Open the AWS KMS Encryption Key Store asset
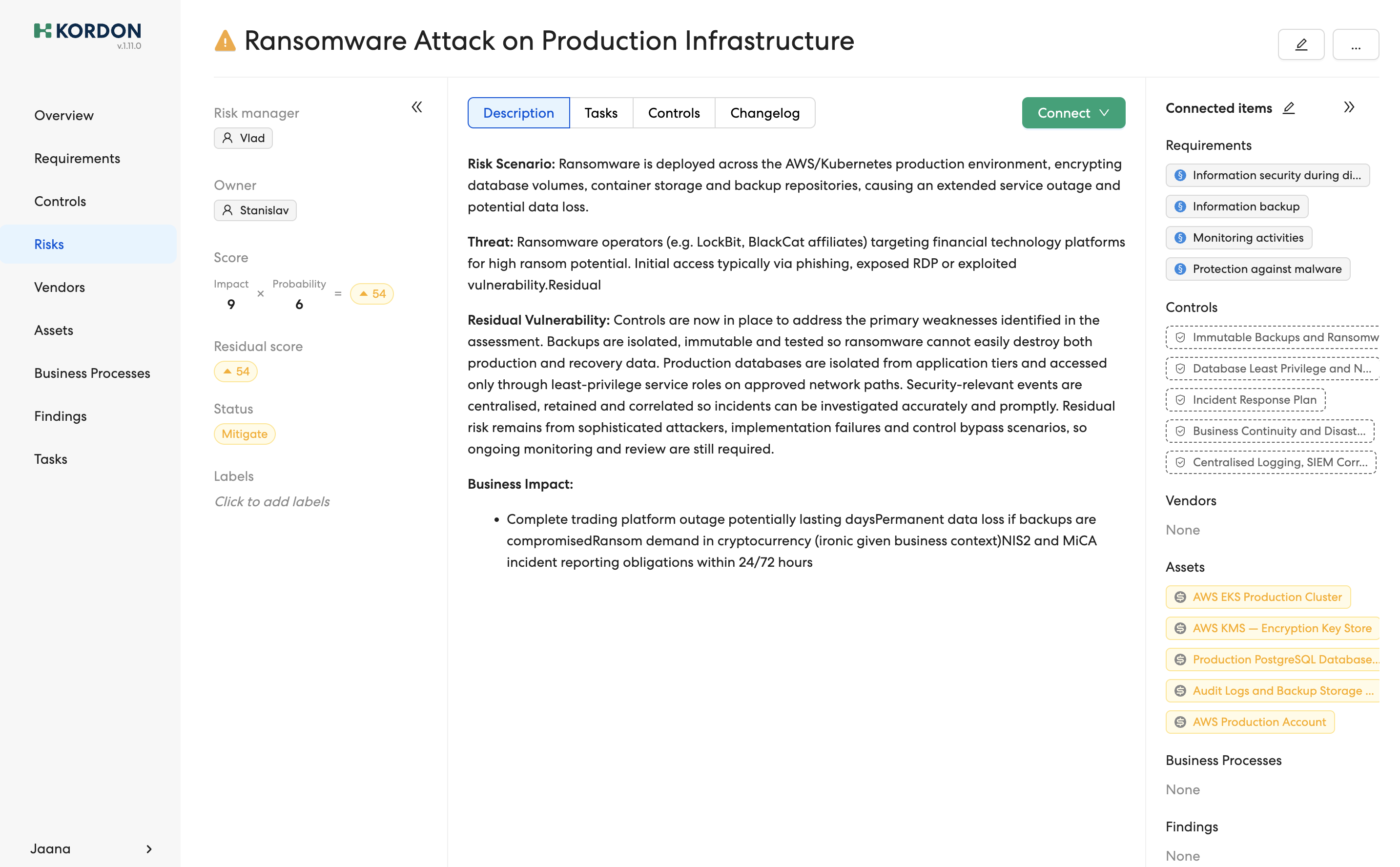 (1272, 628)
